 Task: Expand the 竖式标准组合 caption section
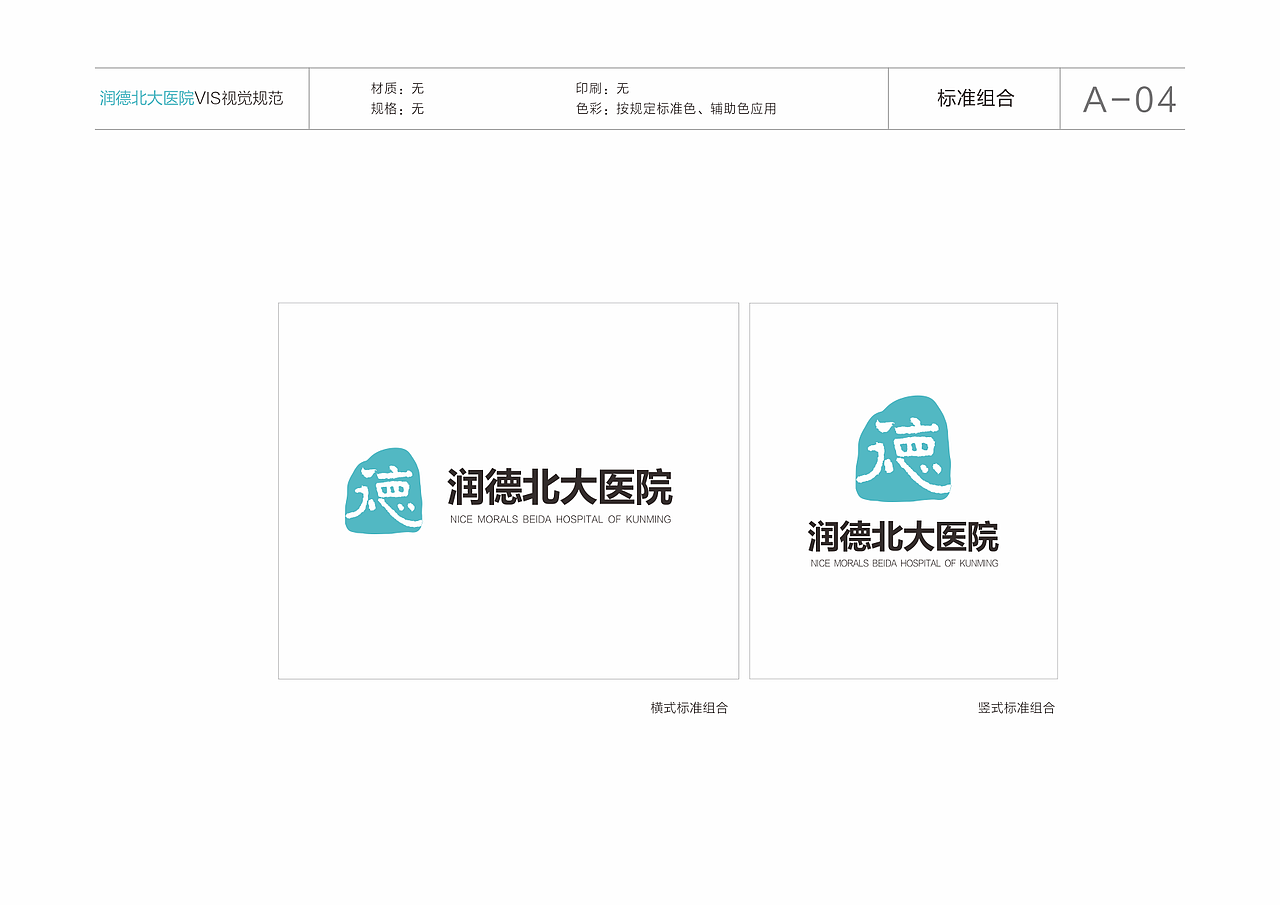[x=1018, y=708]
